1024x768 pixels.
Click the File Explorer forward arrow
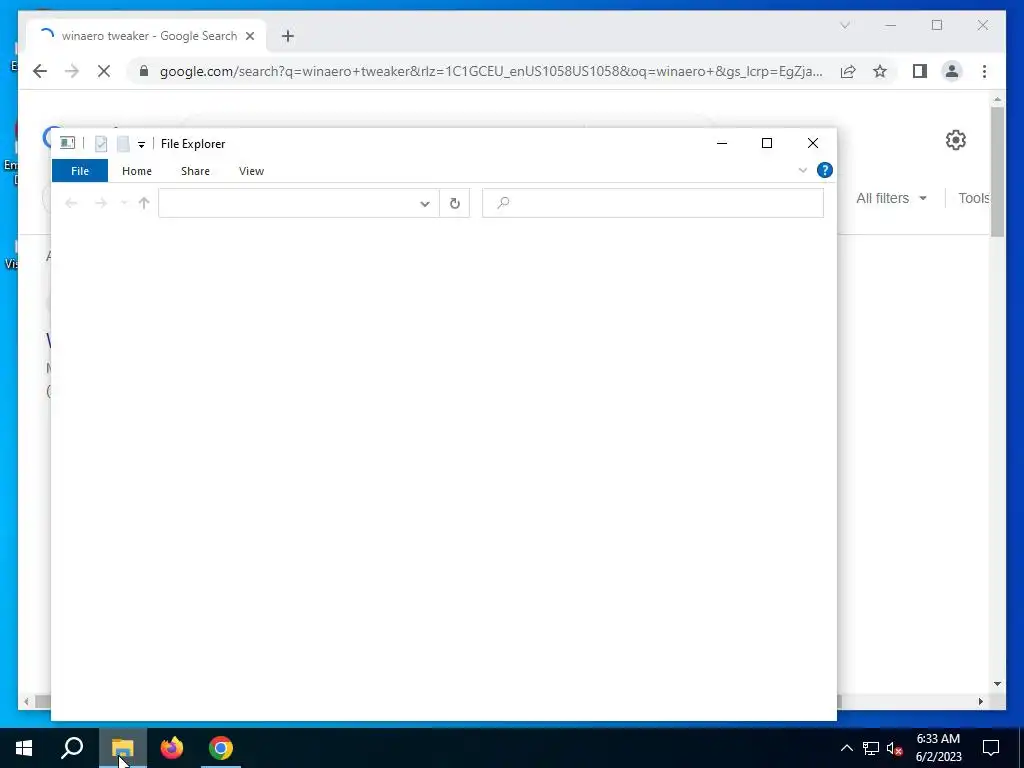pyautogui.click(x=101, y=203)
